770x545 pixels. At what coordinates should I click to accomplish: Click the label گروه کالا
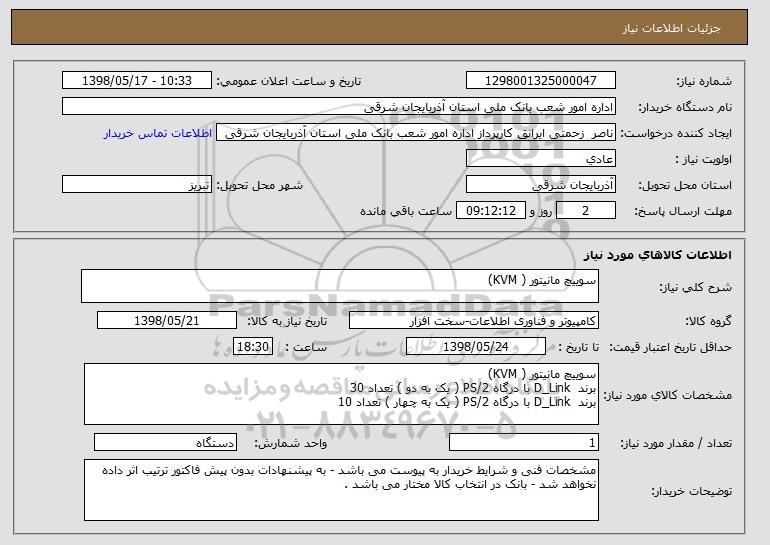pyautogui.click(x=709, y=321)
